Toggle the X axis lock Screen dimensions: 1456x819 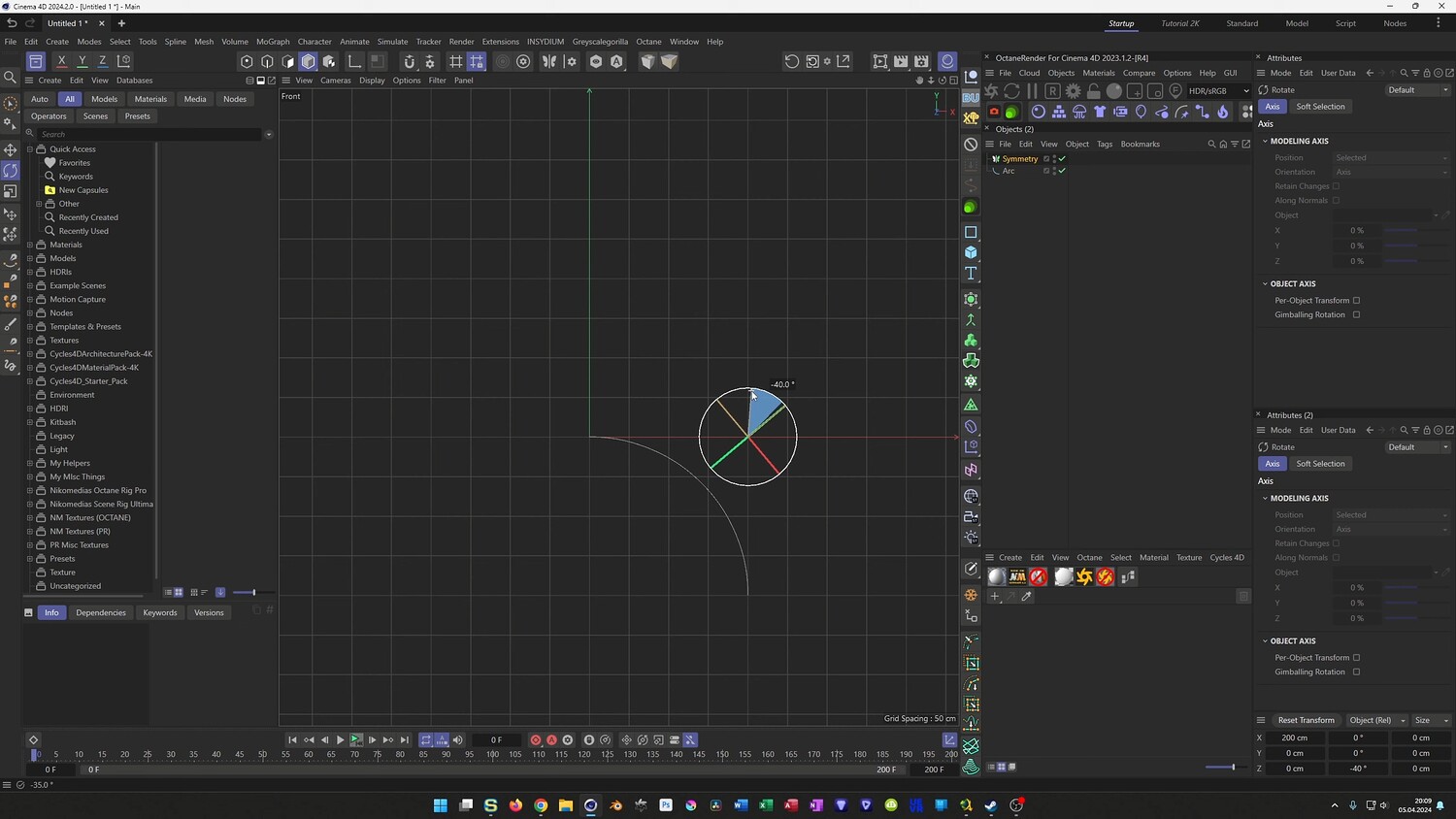pyautogui.click(x=61, y=61)
